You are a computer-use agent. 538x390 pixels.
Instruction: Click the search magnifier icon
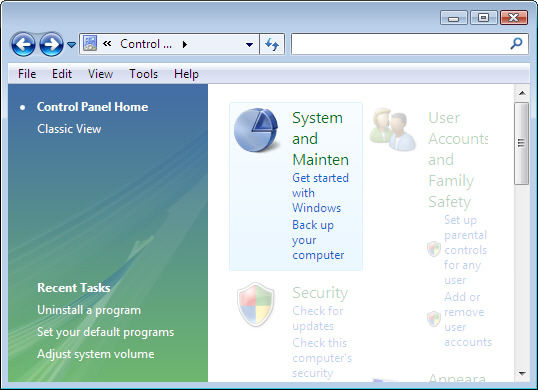(516, 44)
